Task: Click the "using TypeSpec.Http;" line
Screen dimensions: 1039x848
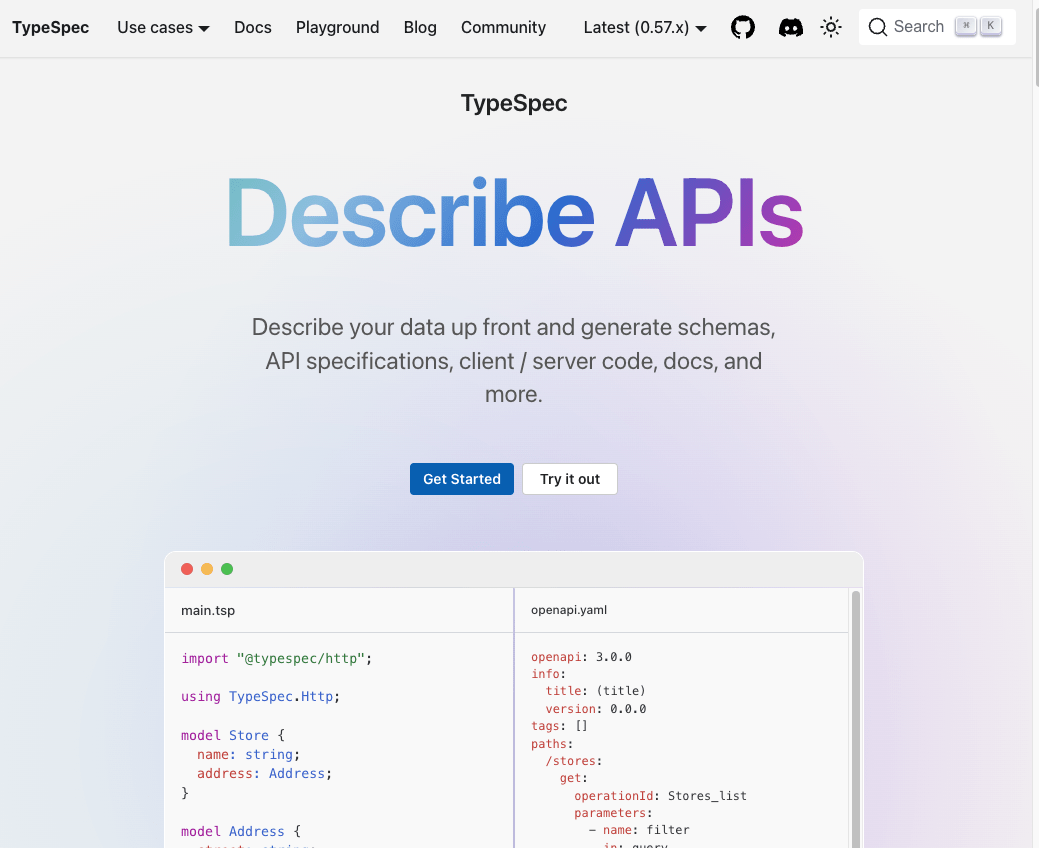Action: [260, 697]
